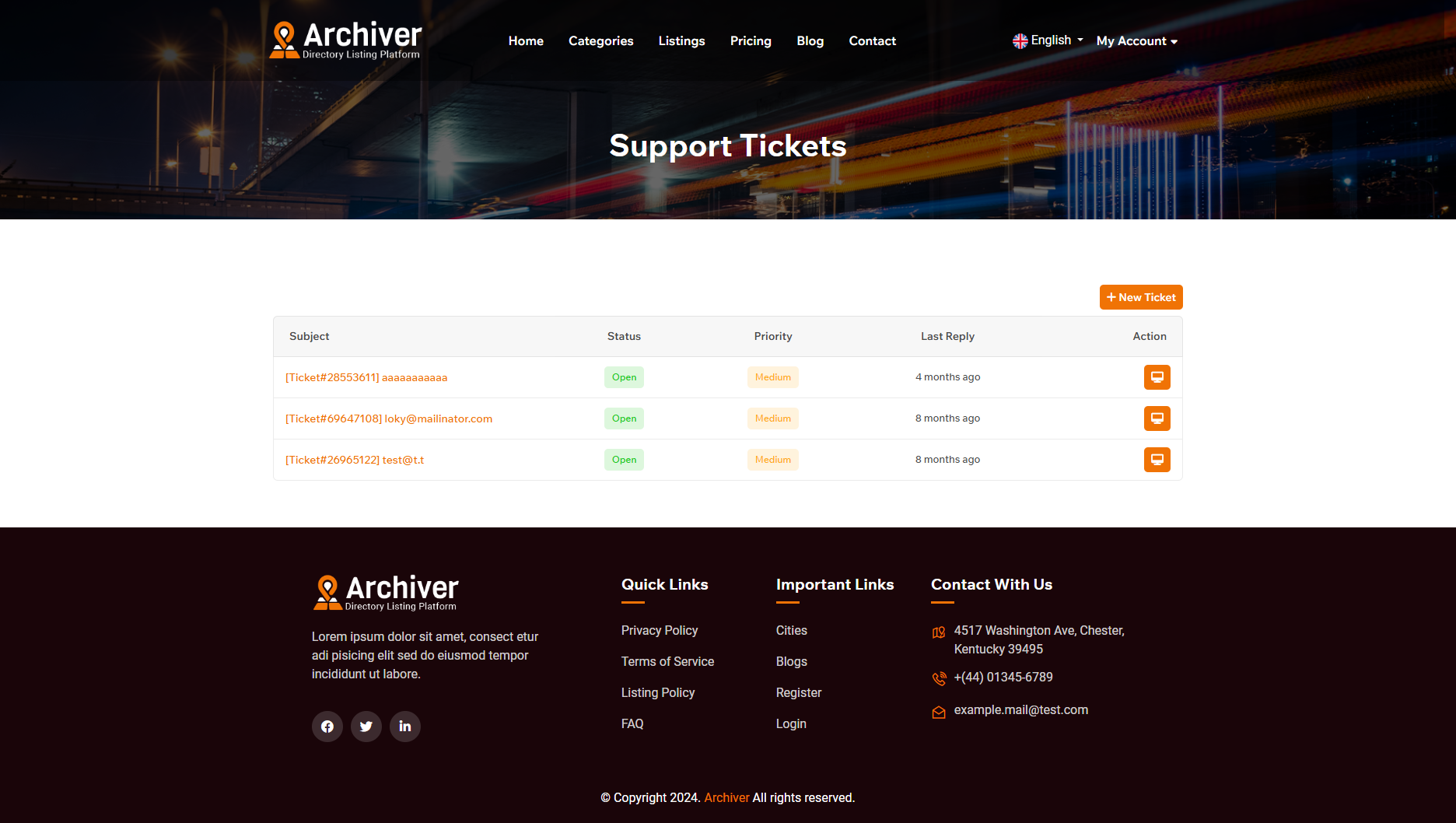Visit Archiver's LinkedIn page
The image size is (1456, 823).
(404, 726)
